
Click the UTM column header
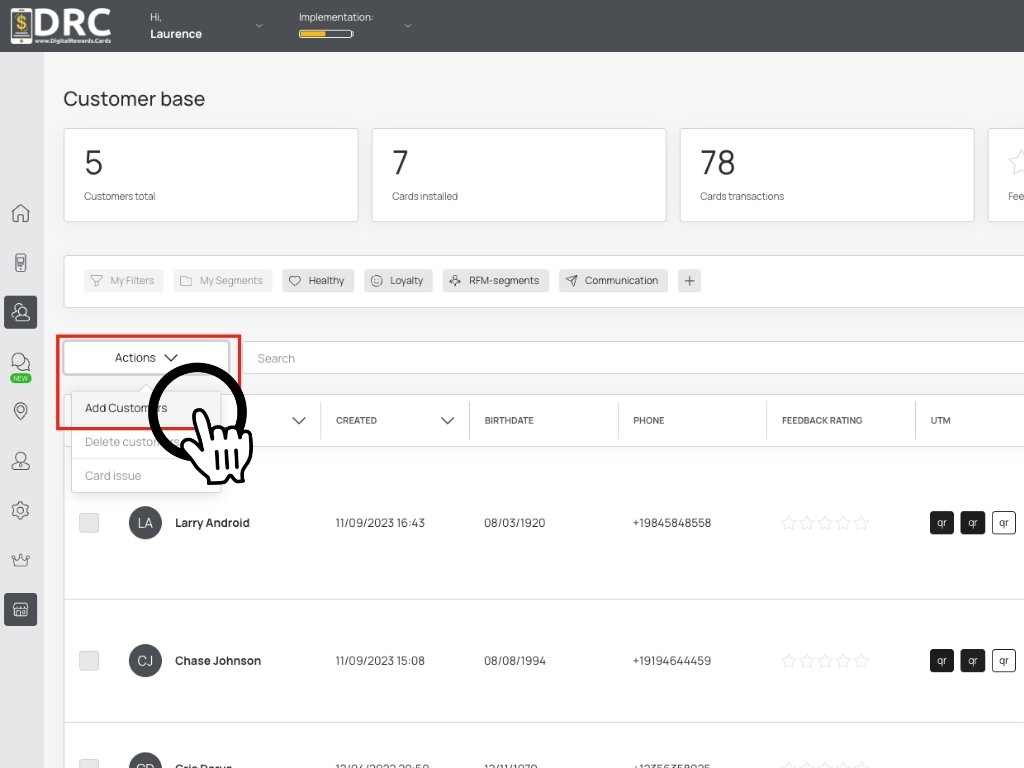940,421
